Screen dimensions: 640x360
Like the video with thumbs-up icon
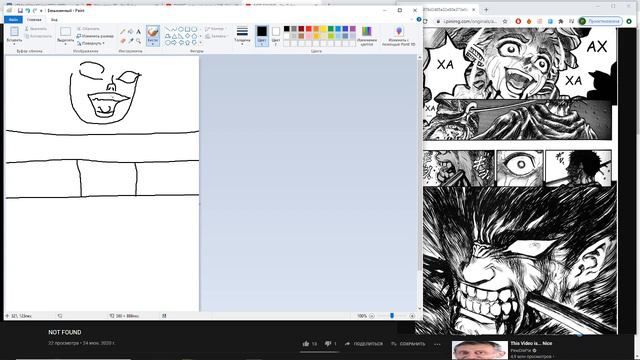tap(306, 344)
